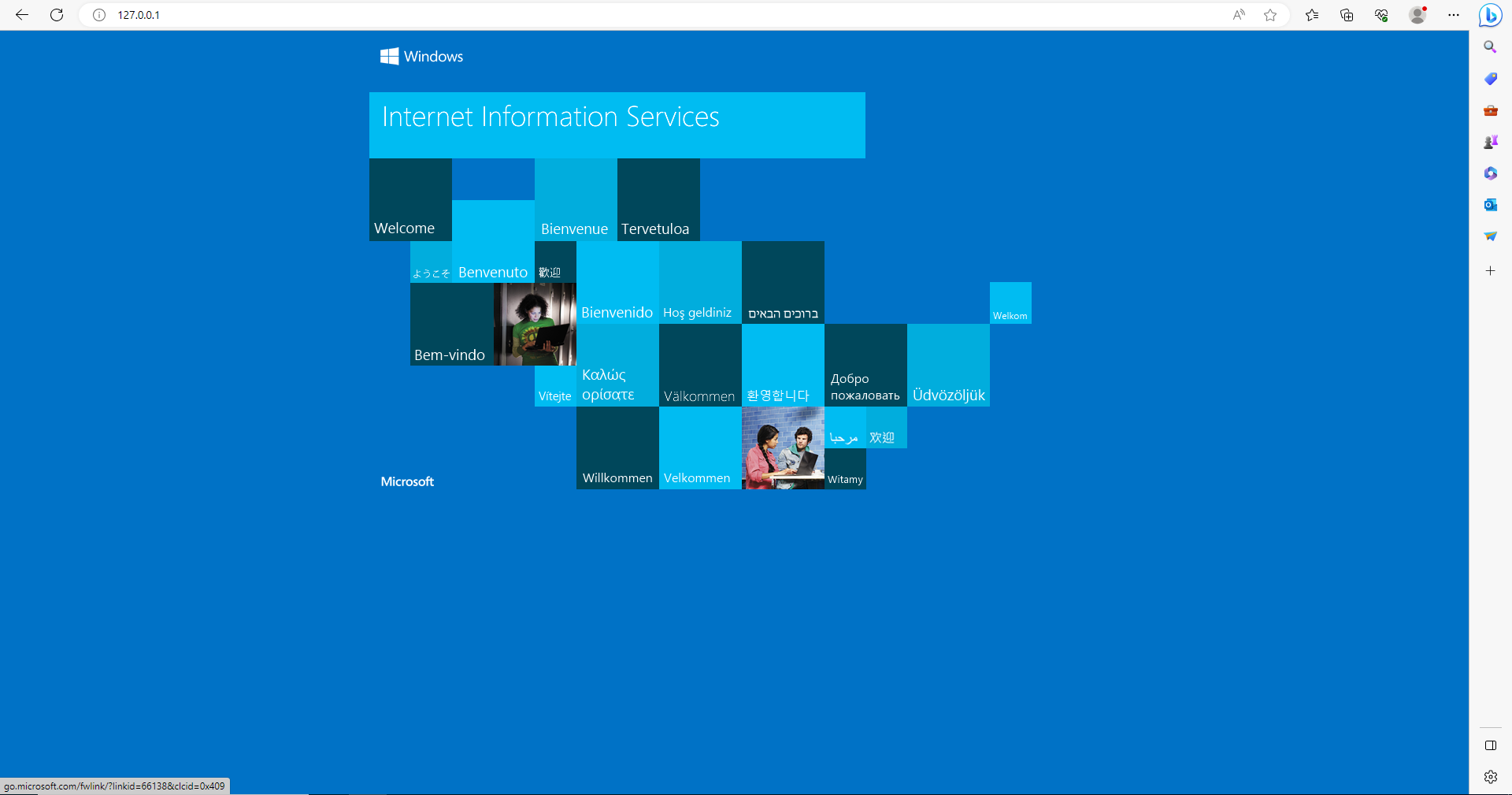
Task: Select the Hoş geldiniz tile
Action: click(x=700, y=282)
